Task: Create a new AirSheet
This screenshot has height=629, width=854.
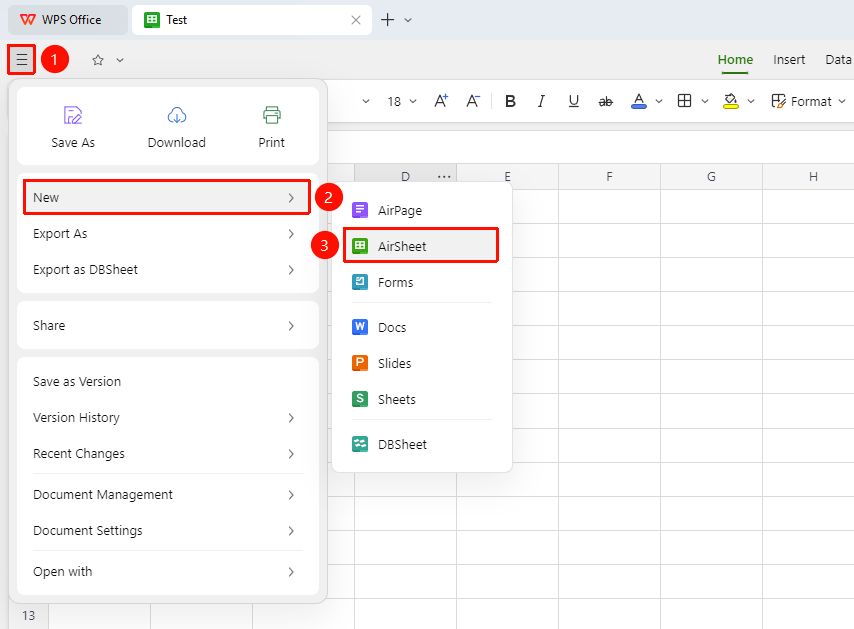Action: pos(422,246)
